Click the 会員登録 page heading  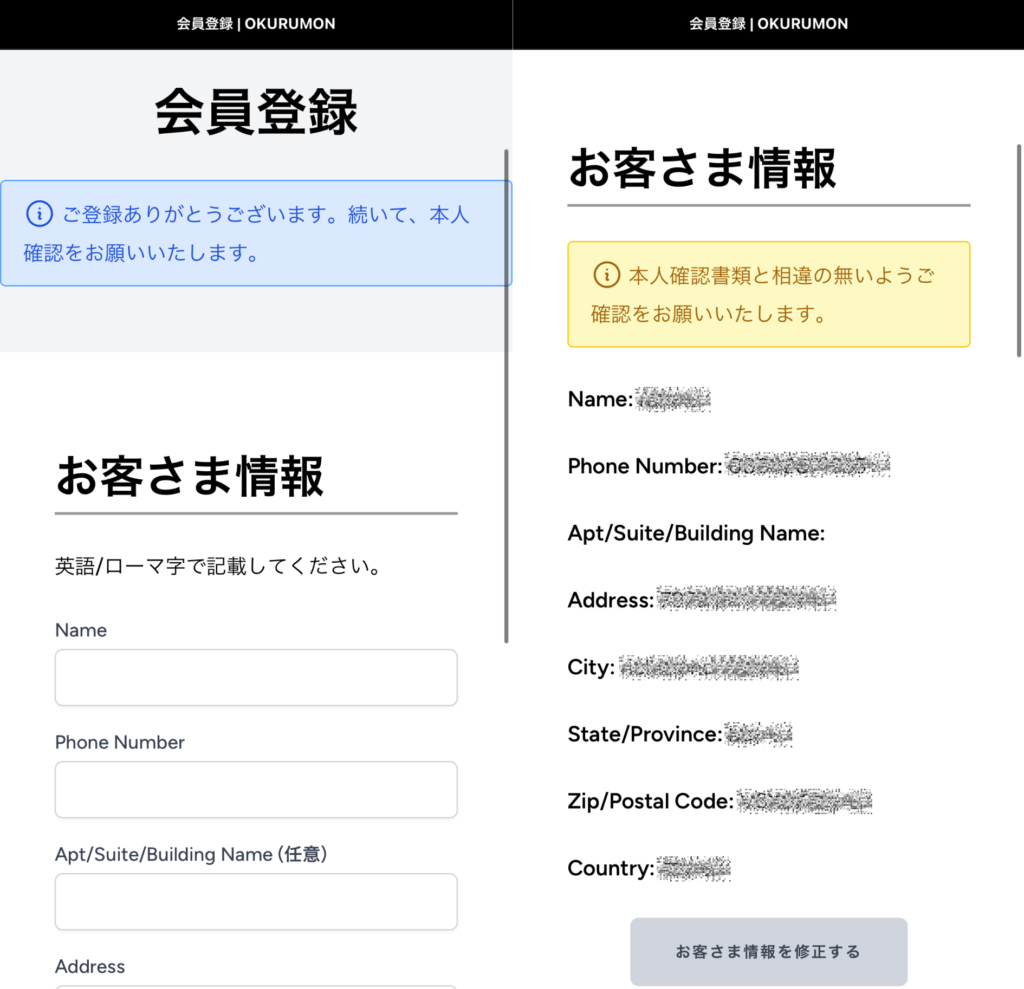(x=255, y=112)
